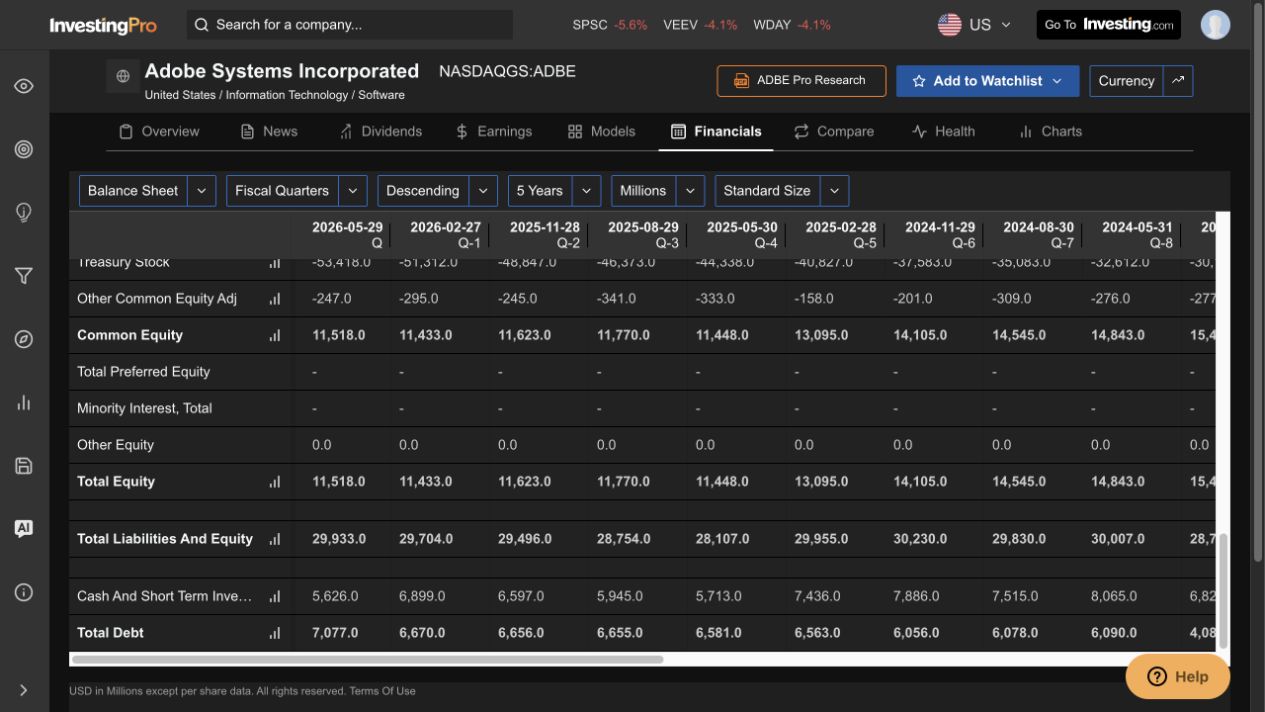Viewport: 1265px width, 712px height.
Task: Click Minority Interest, Total row label
Action: (144, 409)
